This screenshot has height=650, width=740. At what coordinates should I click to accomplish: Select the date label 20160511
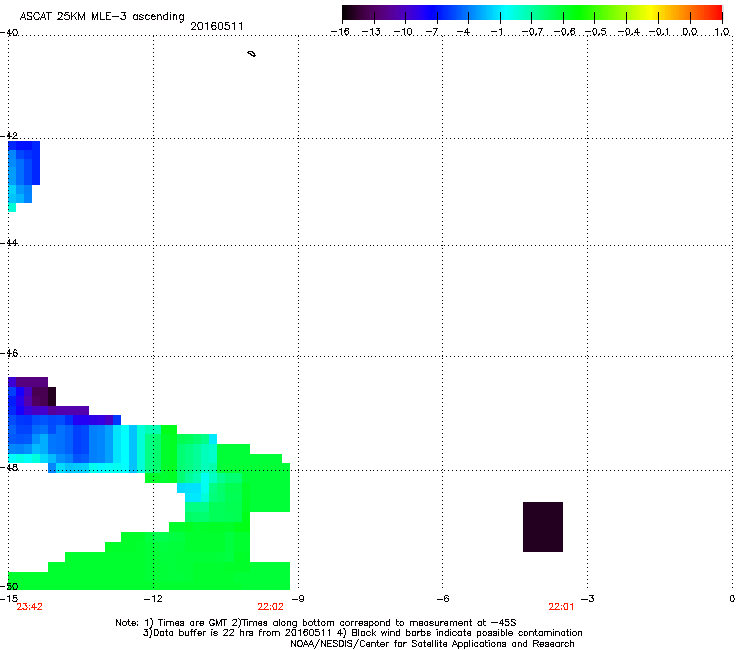click(217, 26)
